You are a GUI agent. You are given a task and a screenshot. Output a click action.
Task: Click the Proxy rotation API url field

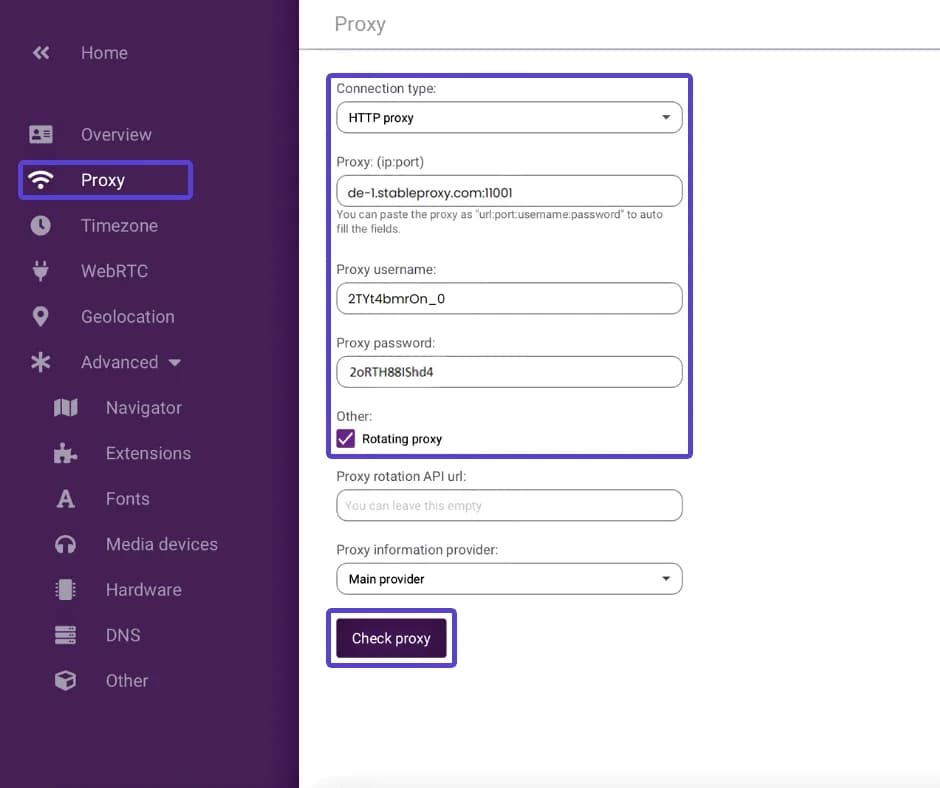click(509, 506)
